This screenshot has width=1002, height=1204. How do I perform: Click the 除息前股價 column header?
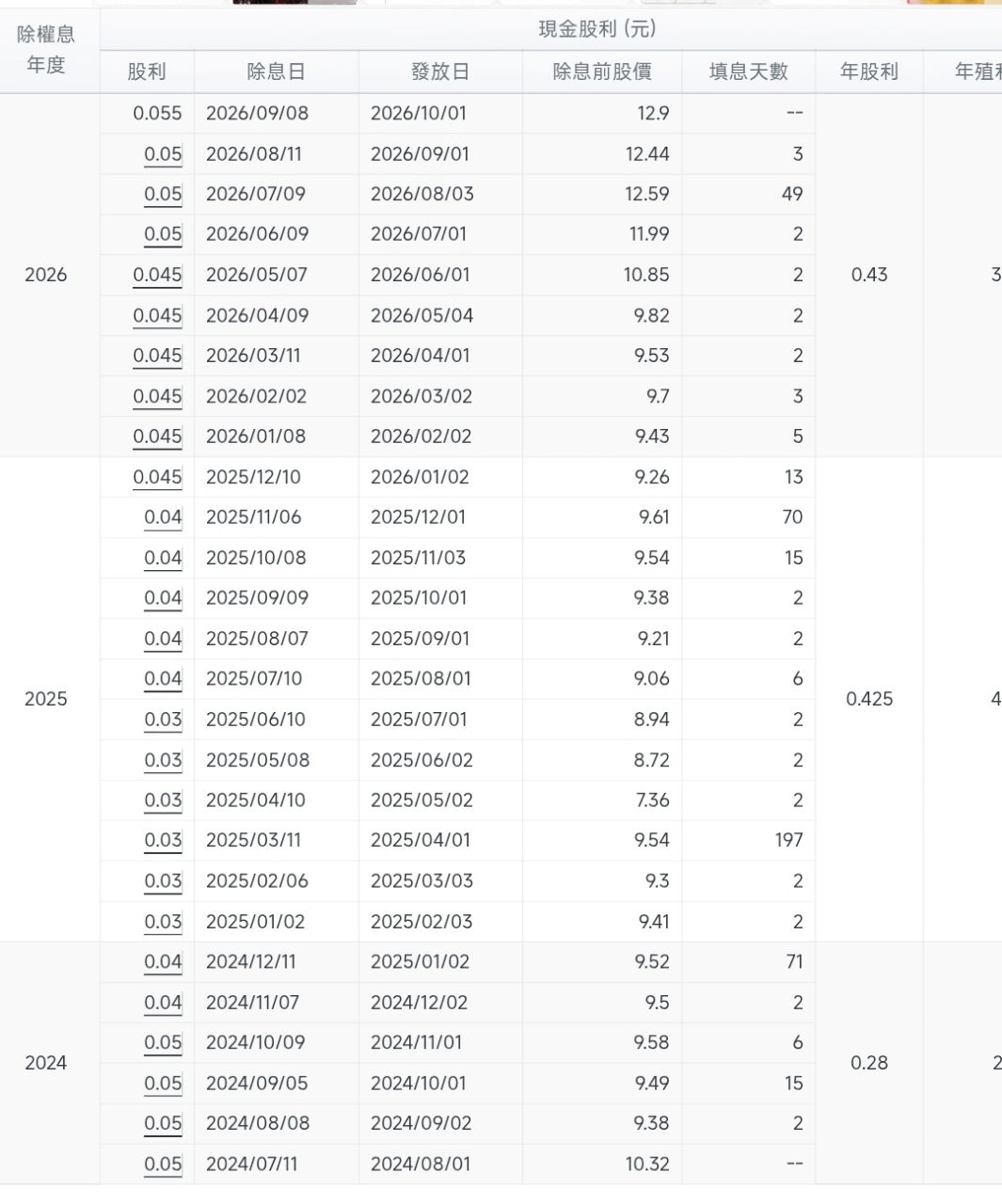(602, 71)
